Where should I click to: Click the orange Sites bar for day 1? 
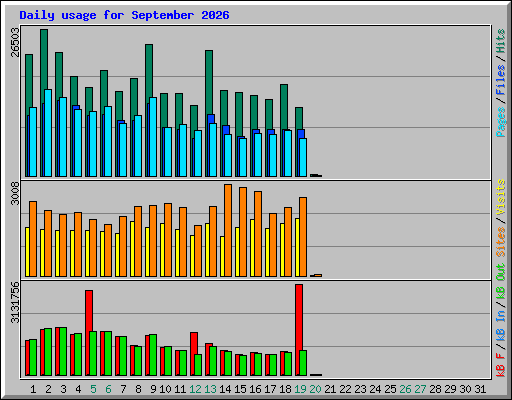(33, 239)
